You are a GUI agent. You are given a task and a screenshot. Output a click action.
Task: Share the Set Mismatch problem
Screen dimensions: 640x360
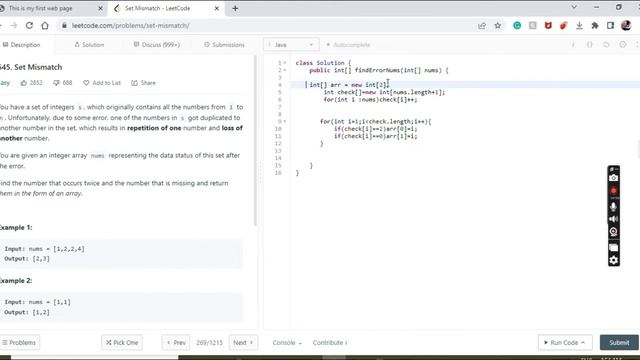click(144, 83)
